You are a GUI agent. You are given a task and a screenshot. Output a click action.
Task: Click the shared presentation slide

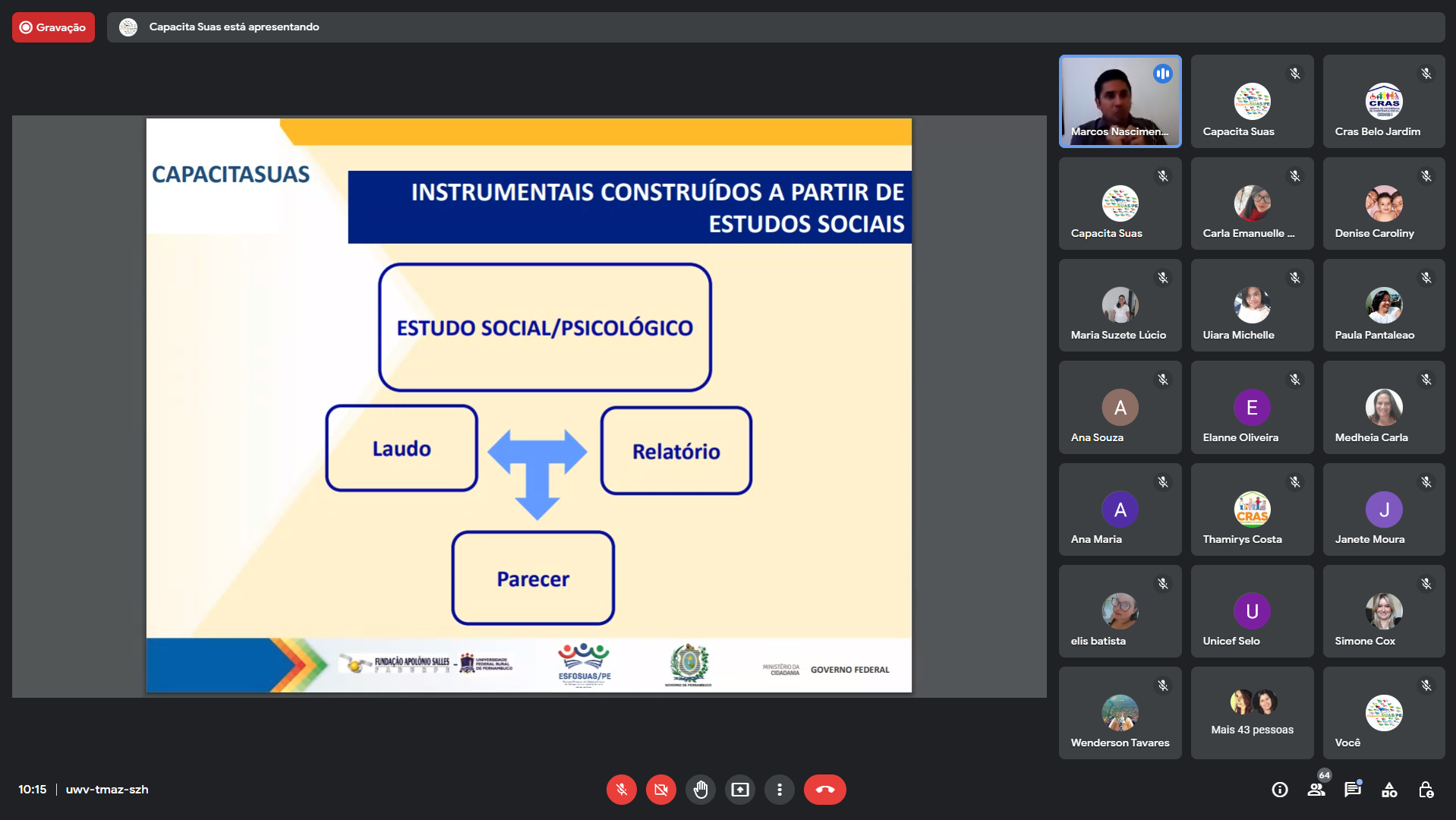tap(528, 405)
